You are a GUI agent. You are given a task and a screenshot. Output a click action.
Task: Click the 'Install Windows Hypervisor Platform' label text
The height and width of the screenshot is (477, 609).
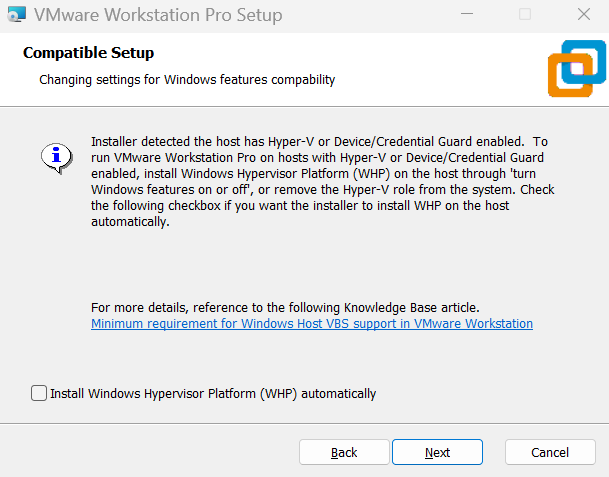(x=212, y=394)
